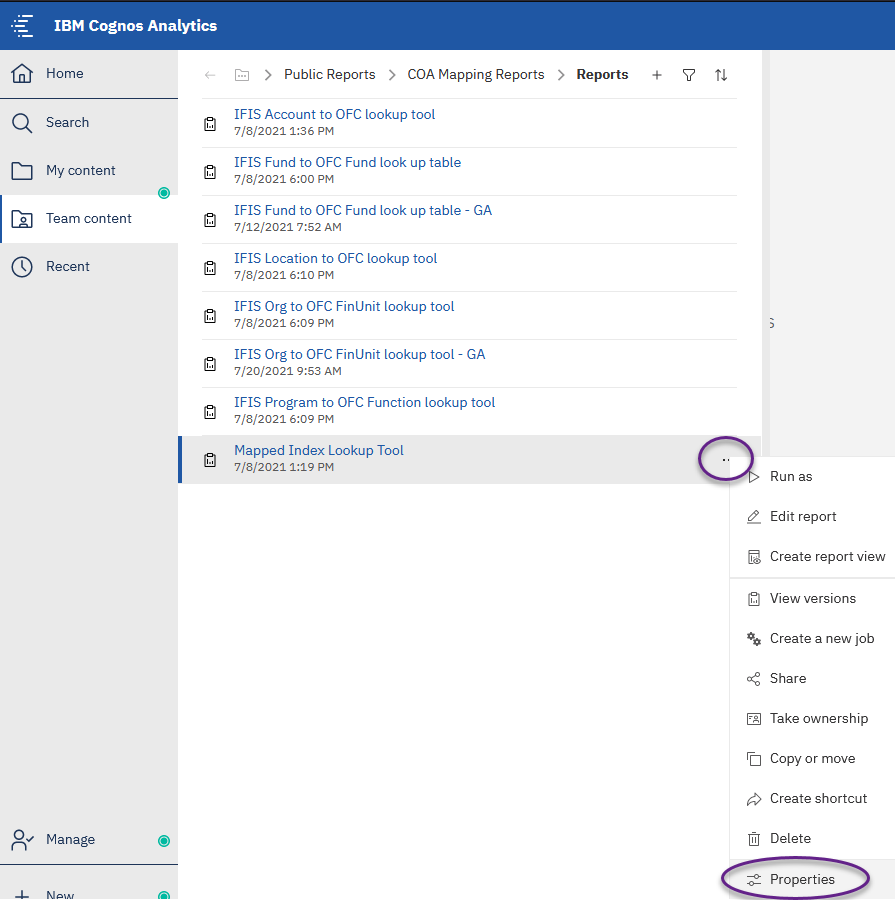The height and width of the screenshot is (900, 895).
Task: Click the Create shortcut arrow icon
Action: coord(753,799)
